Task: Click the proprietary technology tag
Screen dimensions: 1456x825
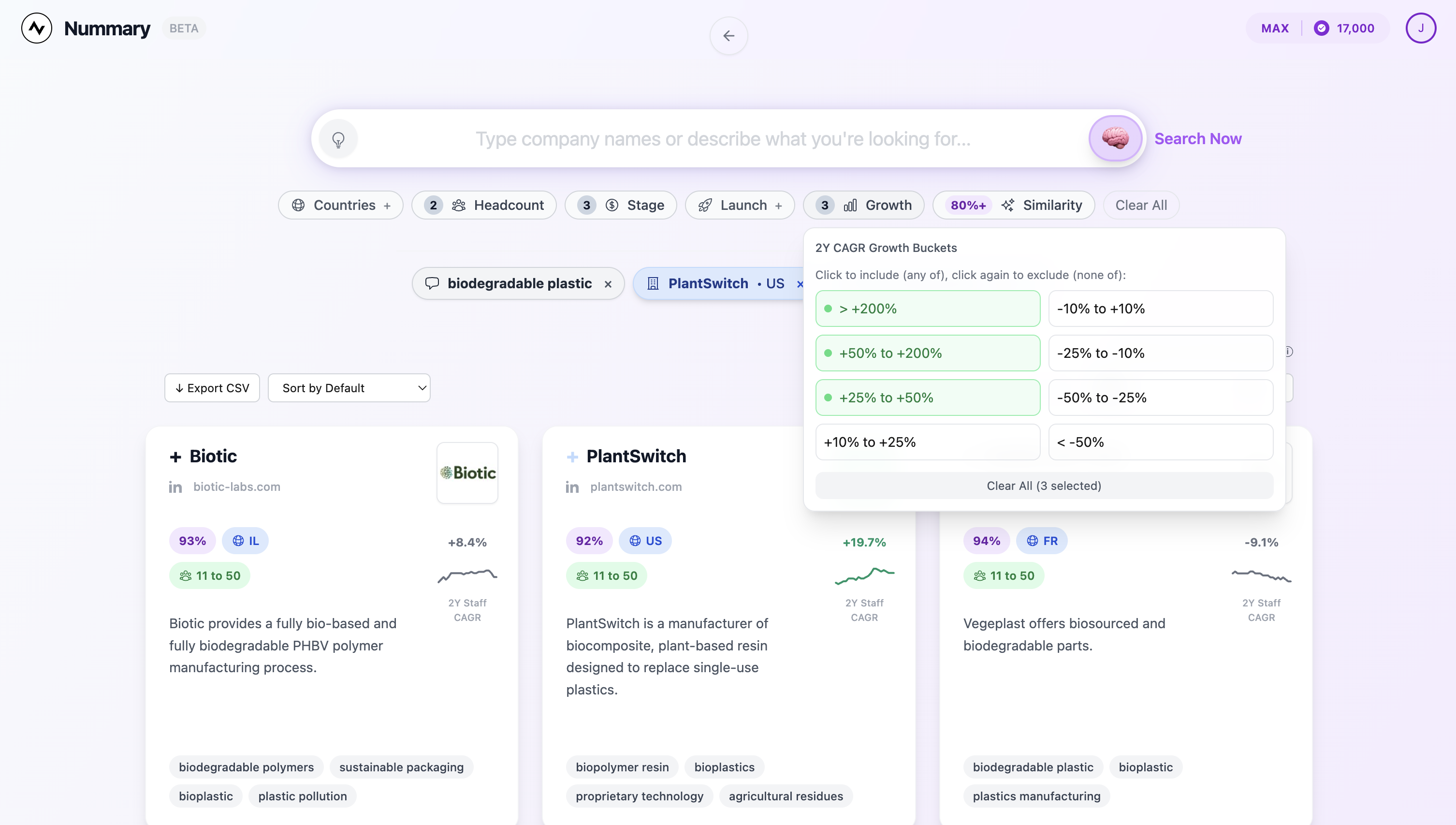Action: pos(640,796)
